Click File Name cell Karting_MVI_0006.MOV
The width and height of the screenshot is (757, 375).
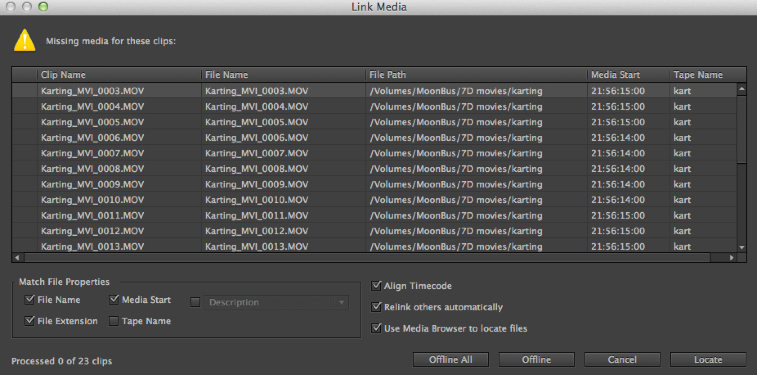(x=256, y=138)
